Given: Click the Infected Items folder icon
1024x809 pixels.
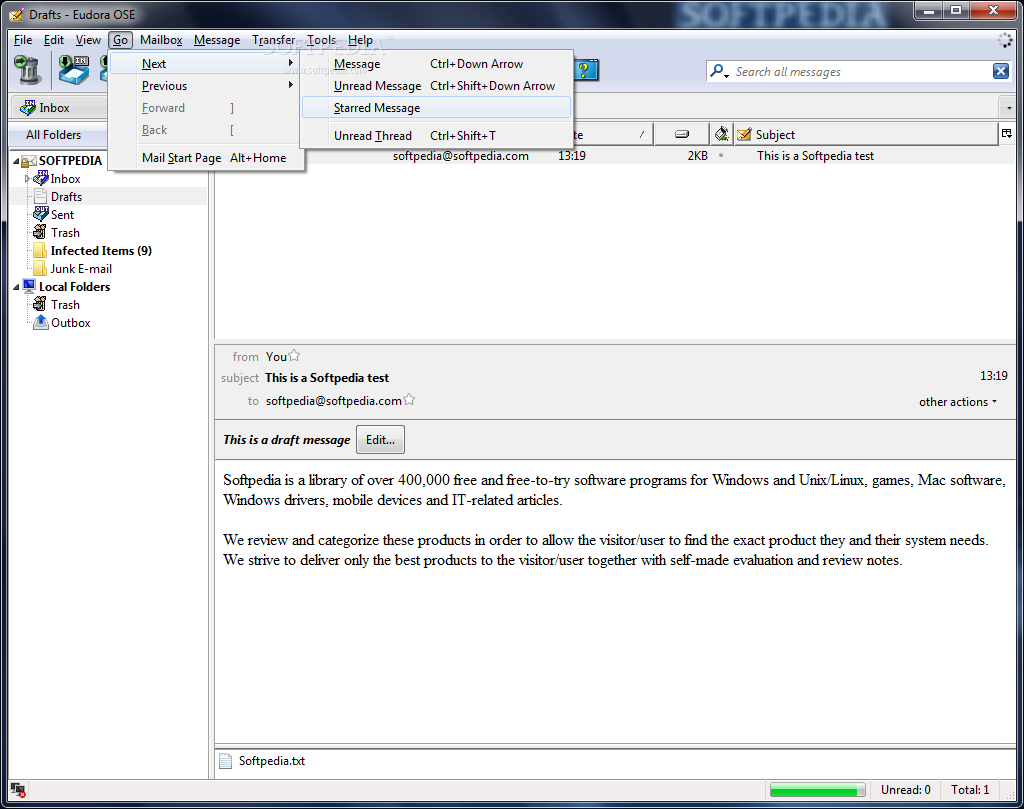Looking at the screenshot, I should [40, 250].
